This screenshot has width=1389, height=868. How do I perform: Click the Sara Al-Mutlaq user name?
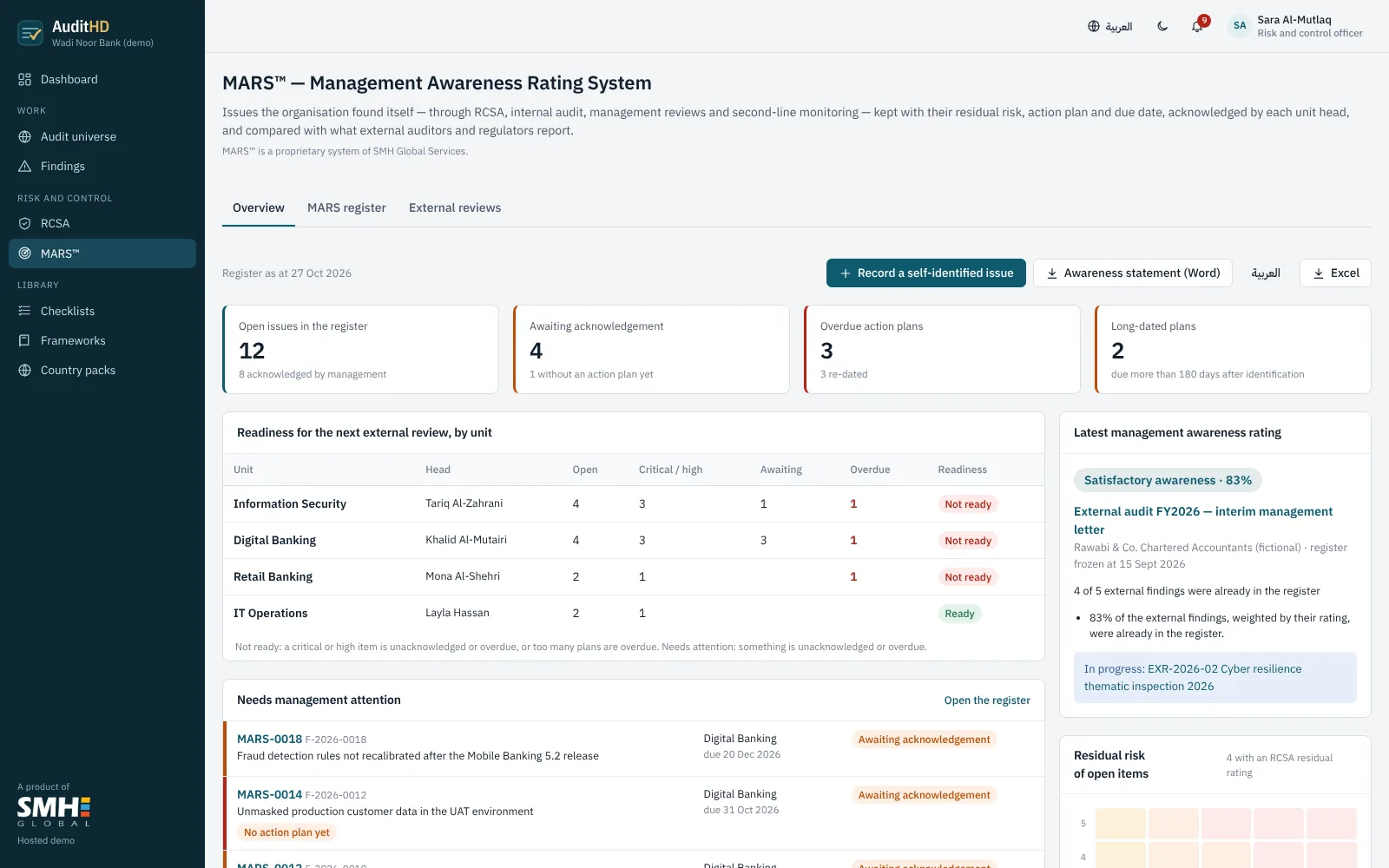tap(1294, 20)
